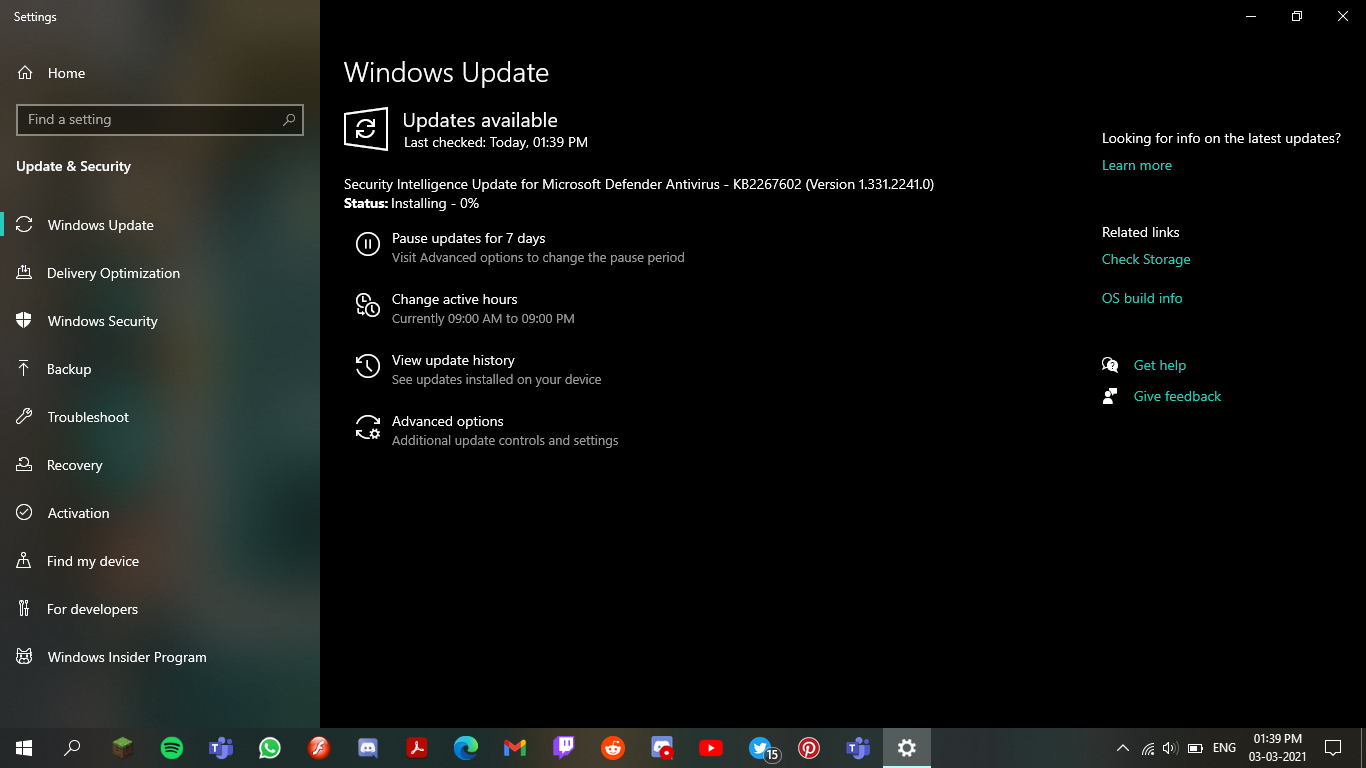Open the OS build info link
The height and width of the screenshot is (768, 1366).
1142,298
